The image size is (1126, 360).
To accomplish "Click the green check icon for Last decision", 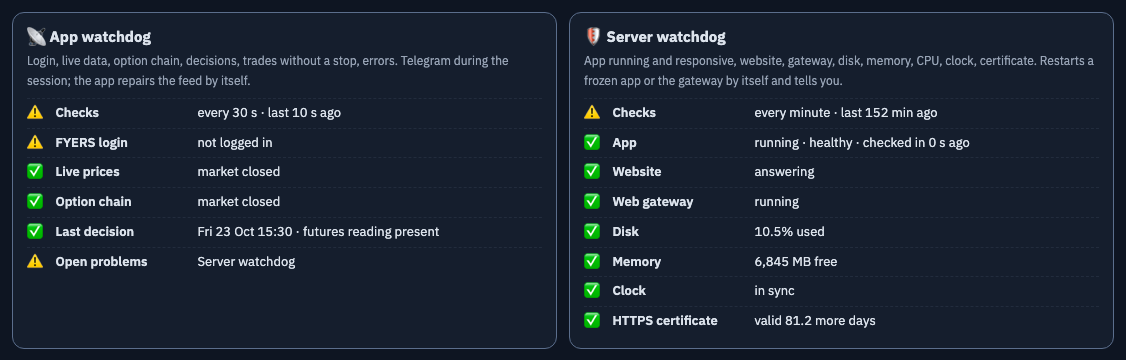I will coord(35,231).
